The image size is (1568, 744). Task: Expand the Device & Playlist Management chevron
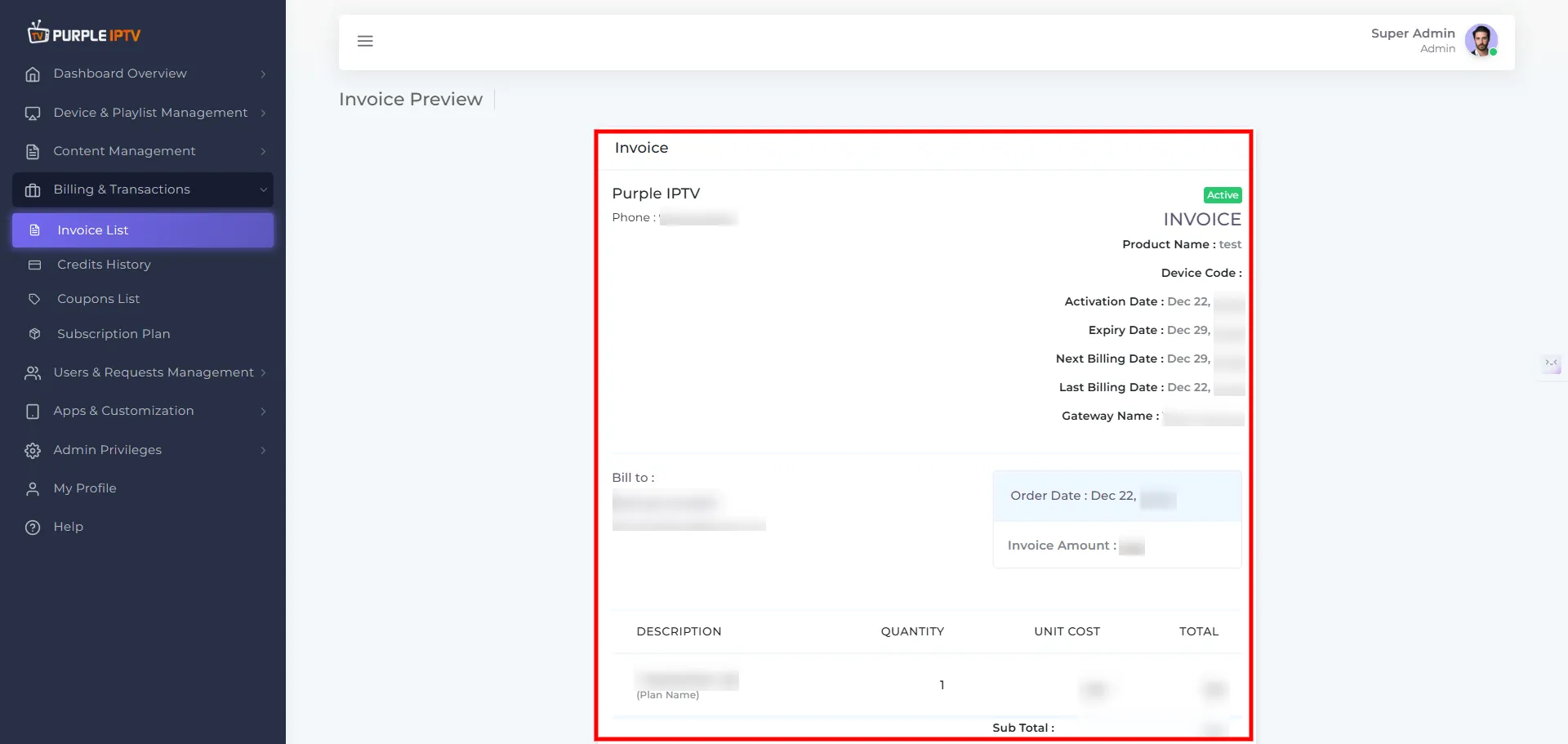tap(263, 113)
